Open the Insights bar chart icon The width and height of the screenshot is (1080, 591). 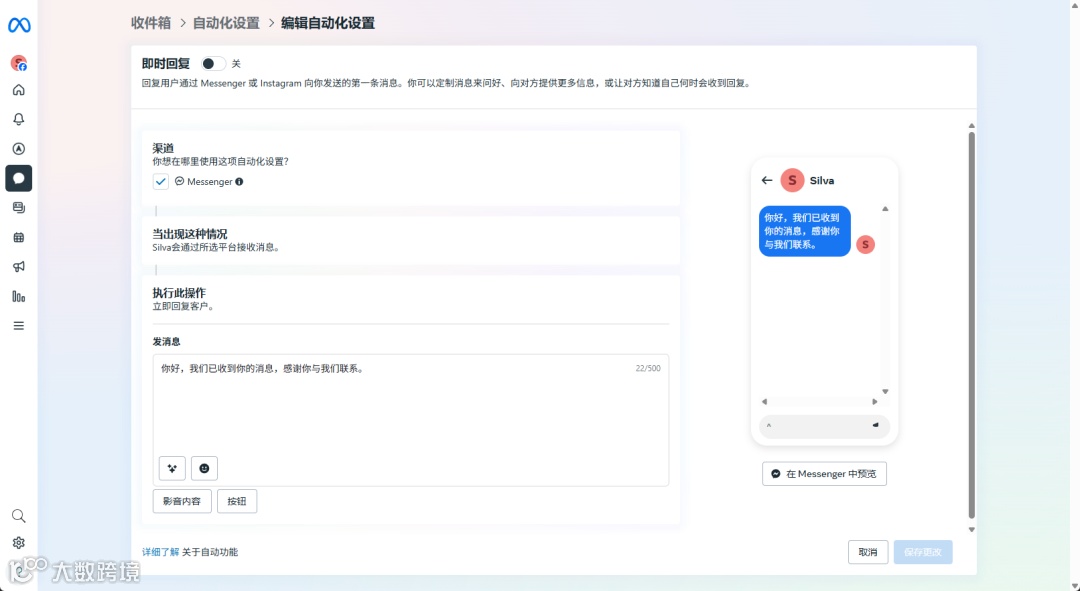tap(19, 296)
